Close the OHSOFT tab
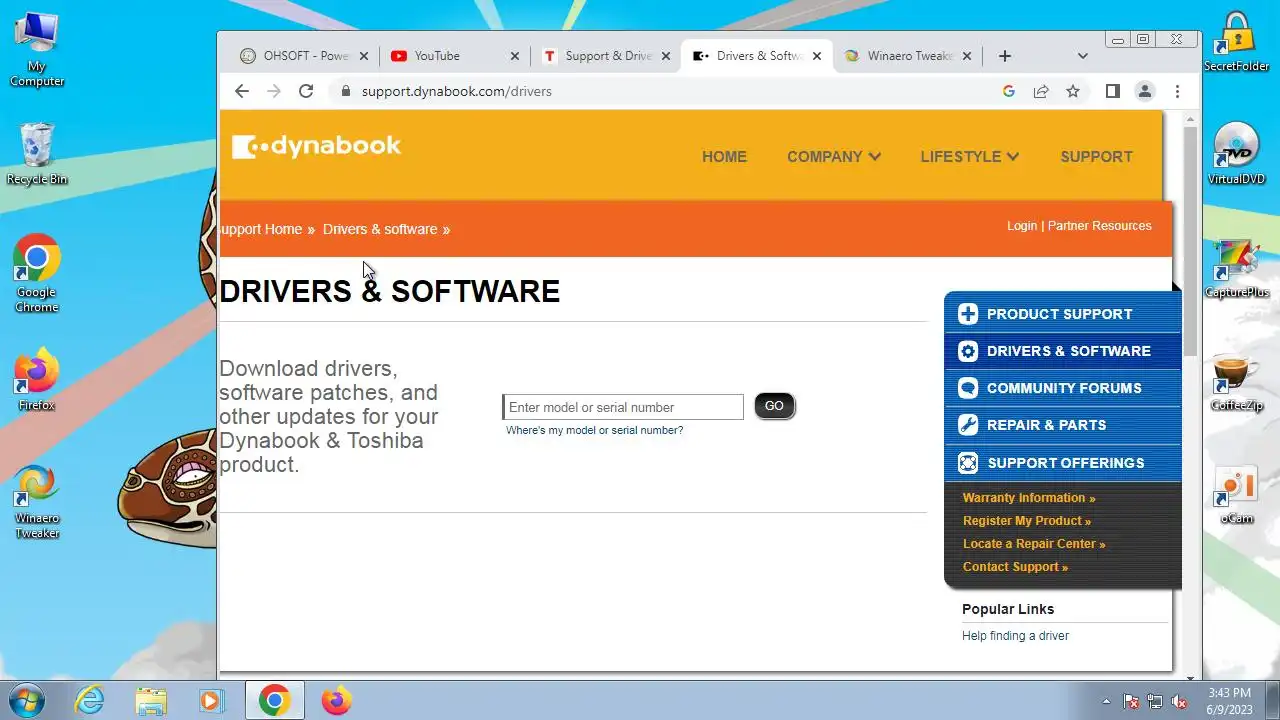This screenshot has height=720, width=1280. click(x=364, y=56)
